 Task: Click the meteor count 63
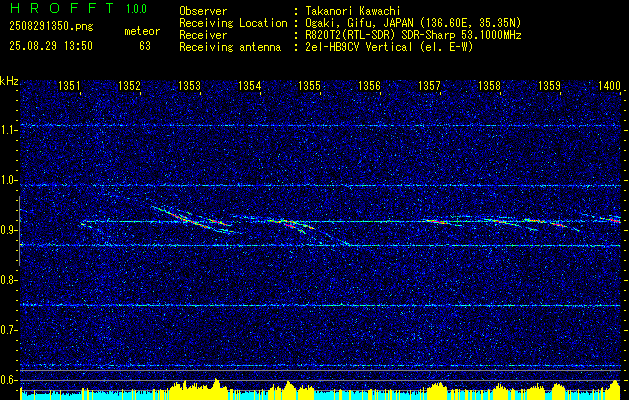pos(145,46)
